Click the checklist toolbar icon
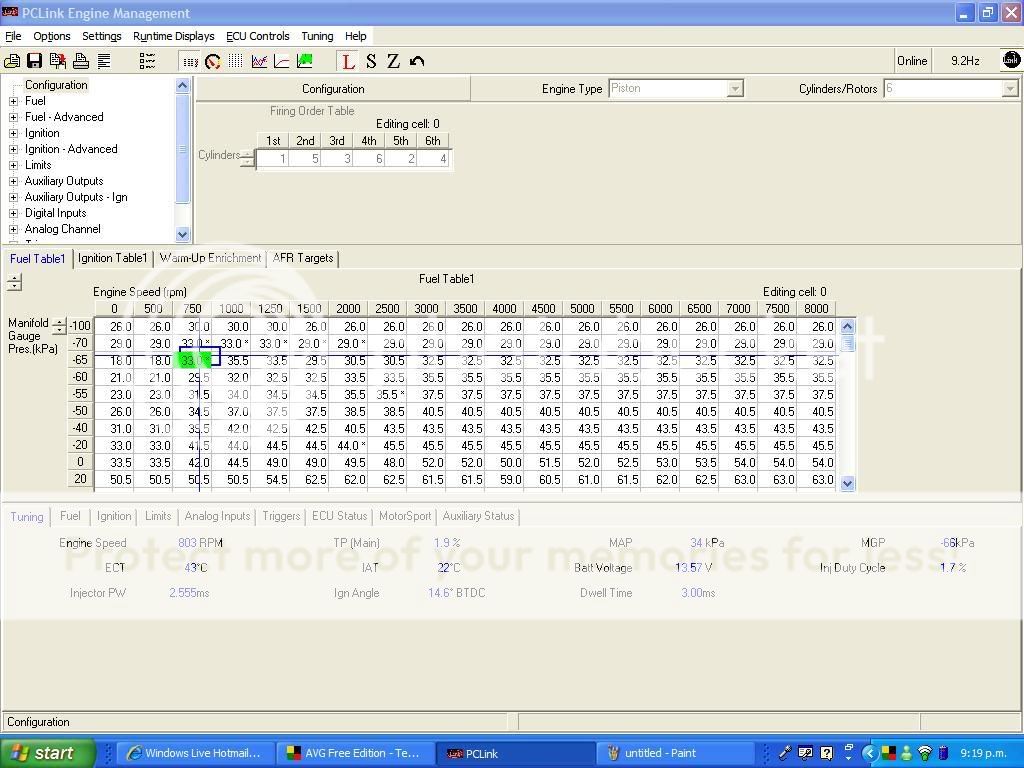 [x=147, y=61]
